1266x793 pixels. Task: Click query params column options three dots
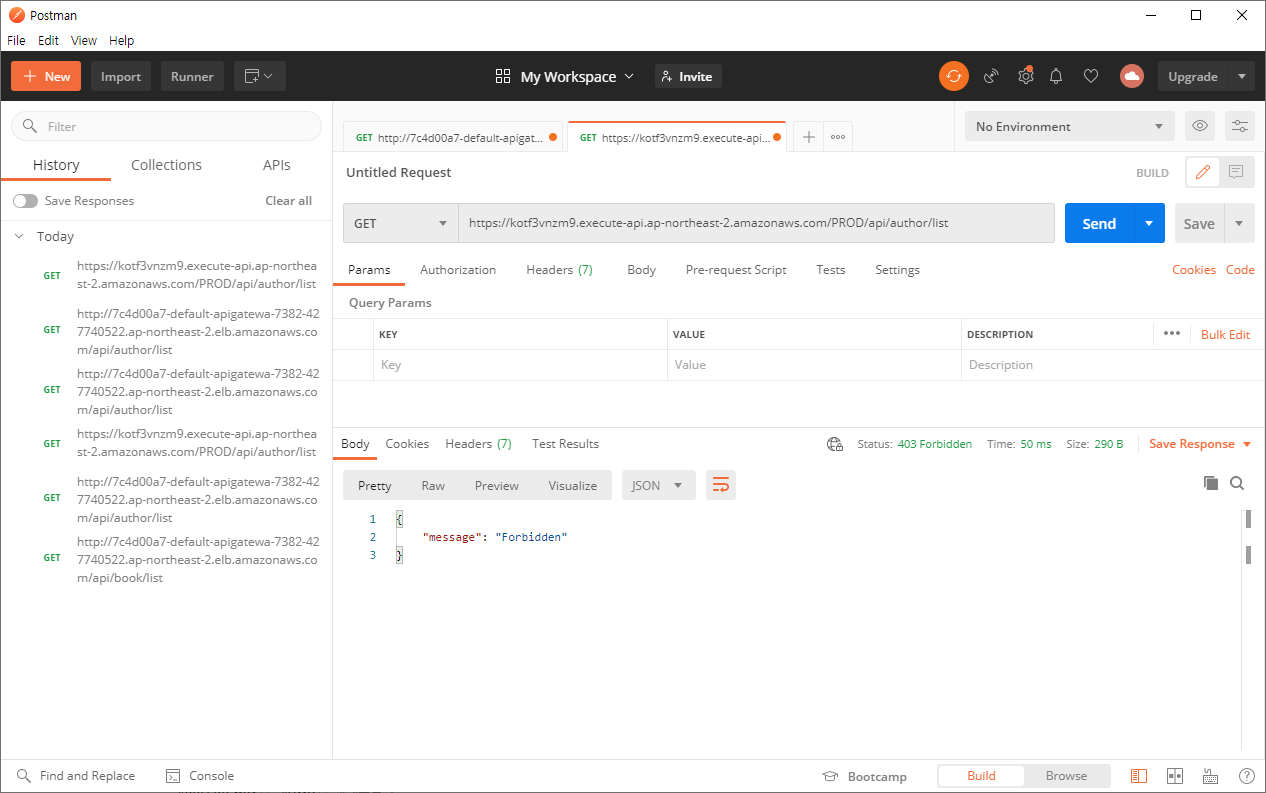pos(1172,334)
